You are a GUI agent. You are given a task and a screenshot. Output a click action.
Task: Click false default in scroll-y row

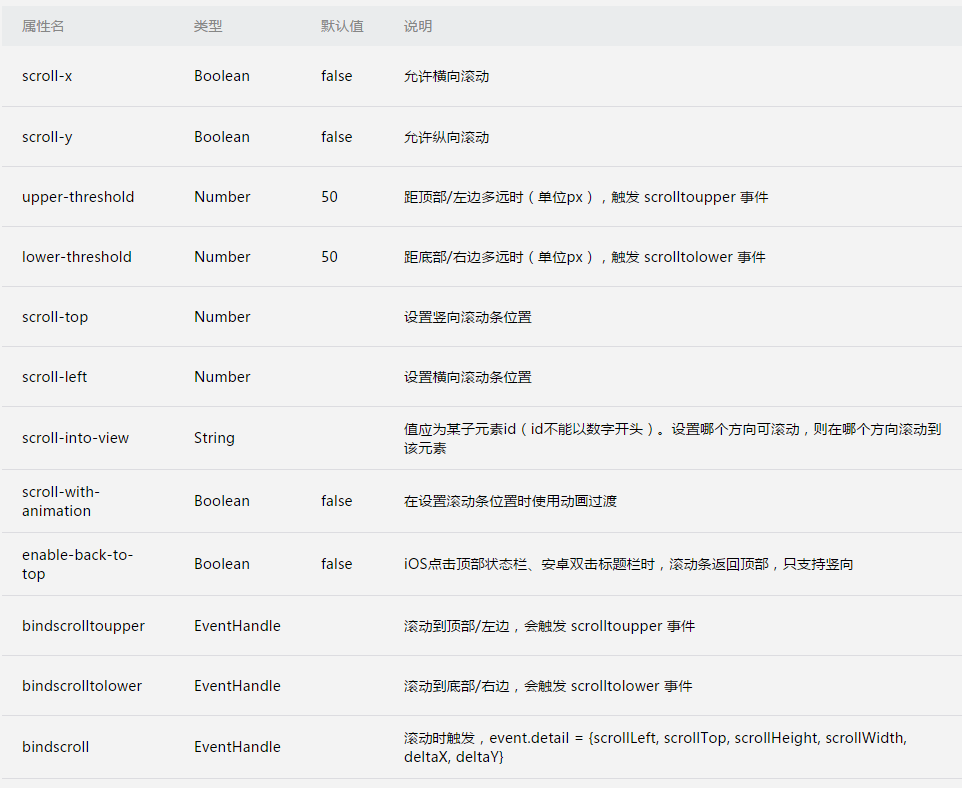pos(337,137)
